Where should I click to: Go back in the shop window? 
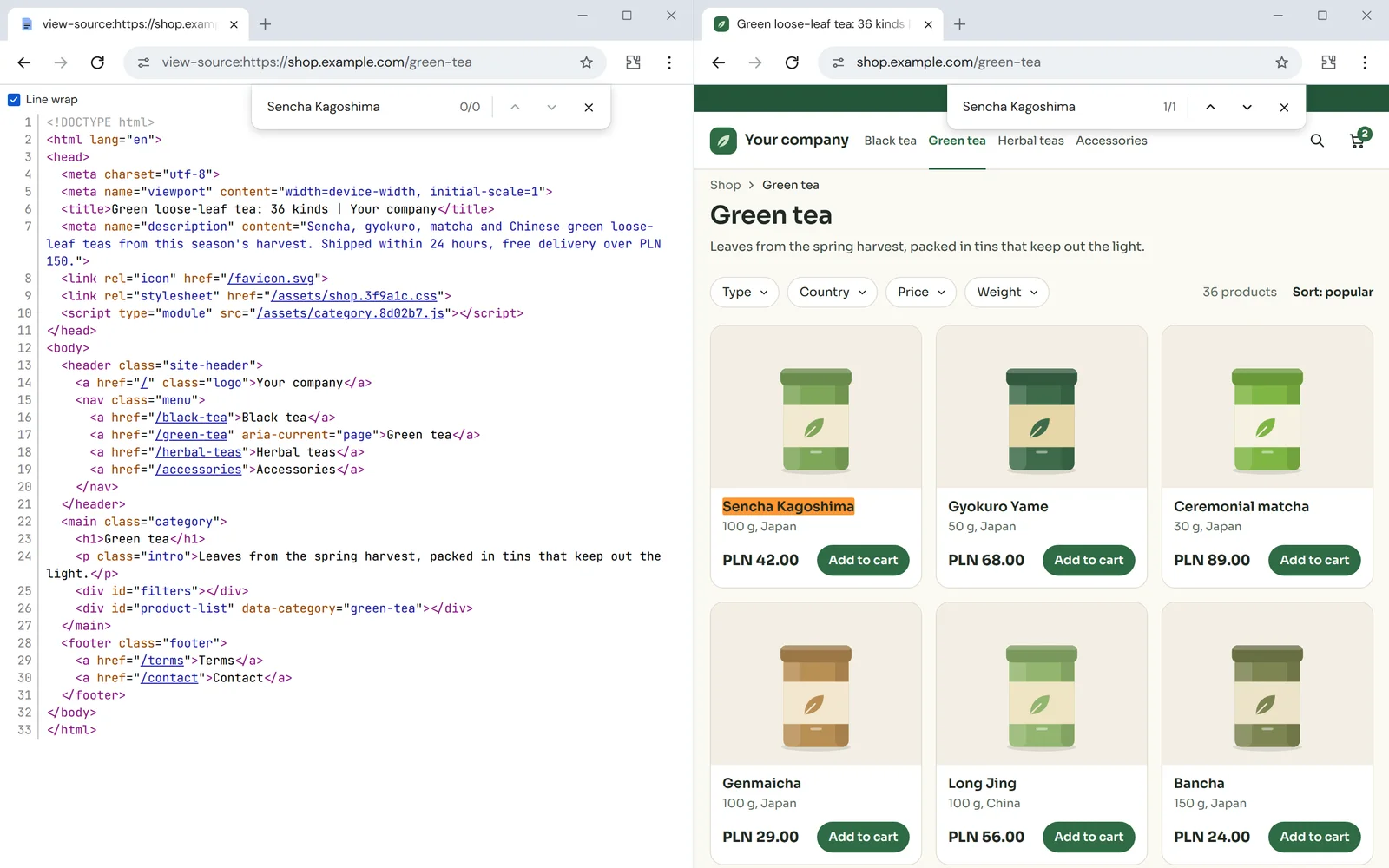pos(719,62)
